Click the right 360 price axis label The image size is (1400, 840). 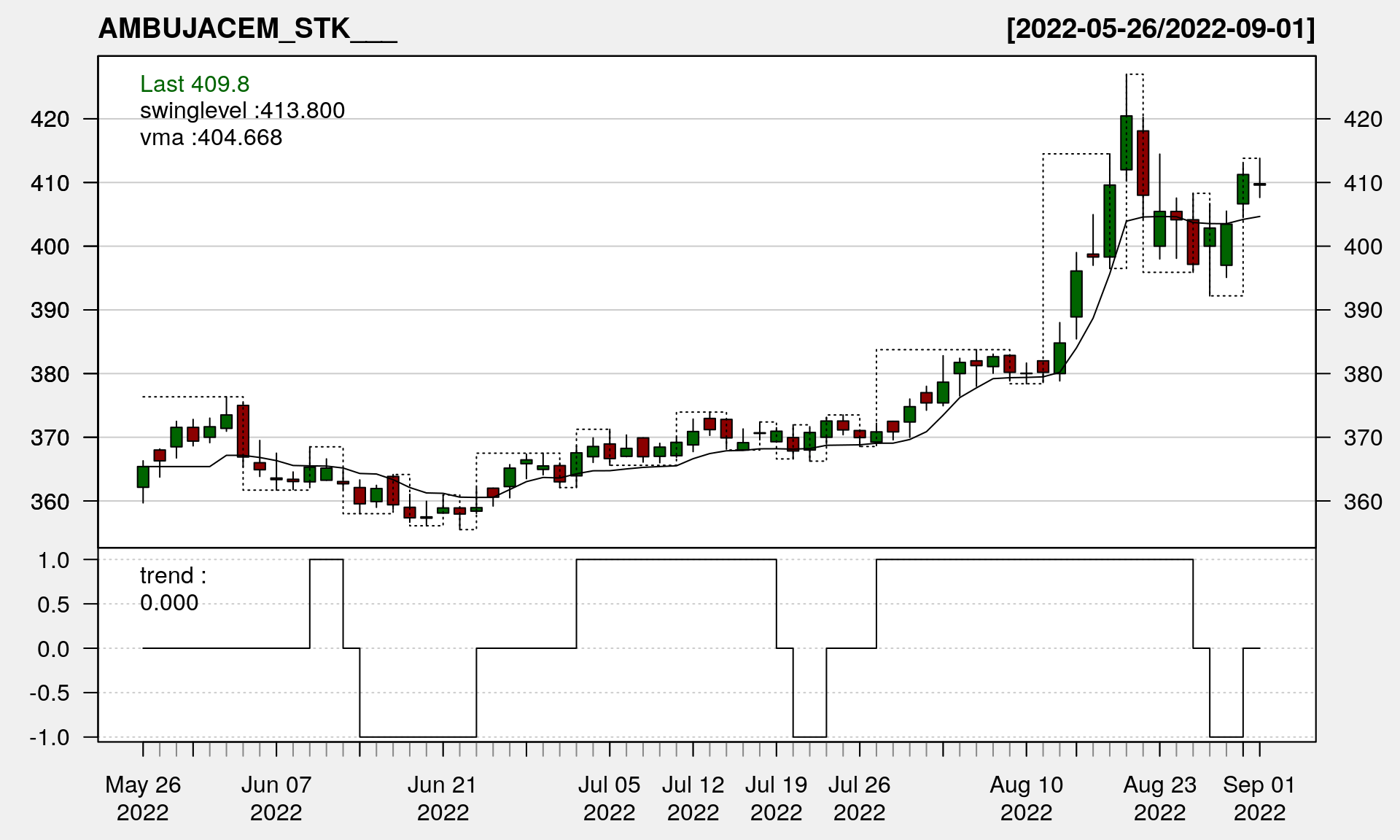point(1363,502)
